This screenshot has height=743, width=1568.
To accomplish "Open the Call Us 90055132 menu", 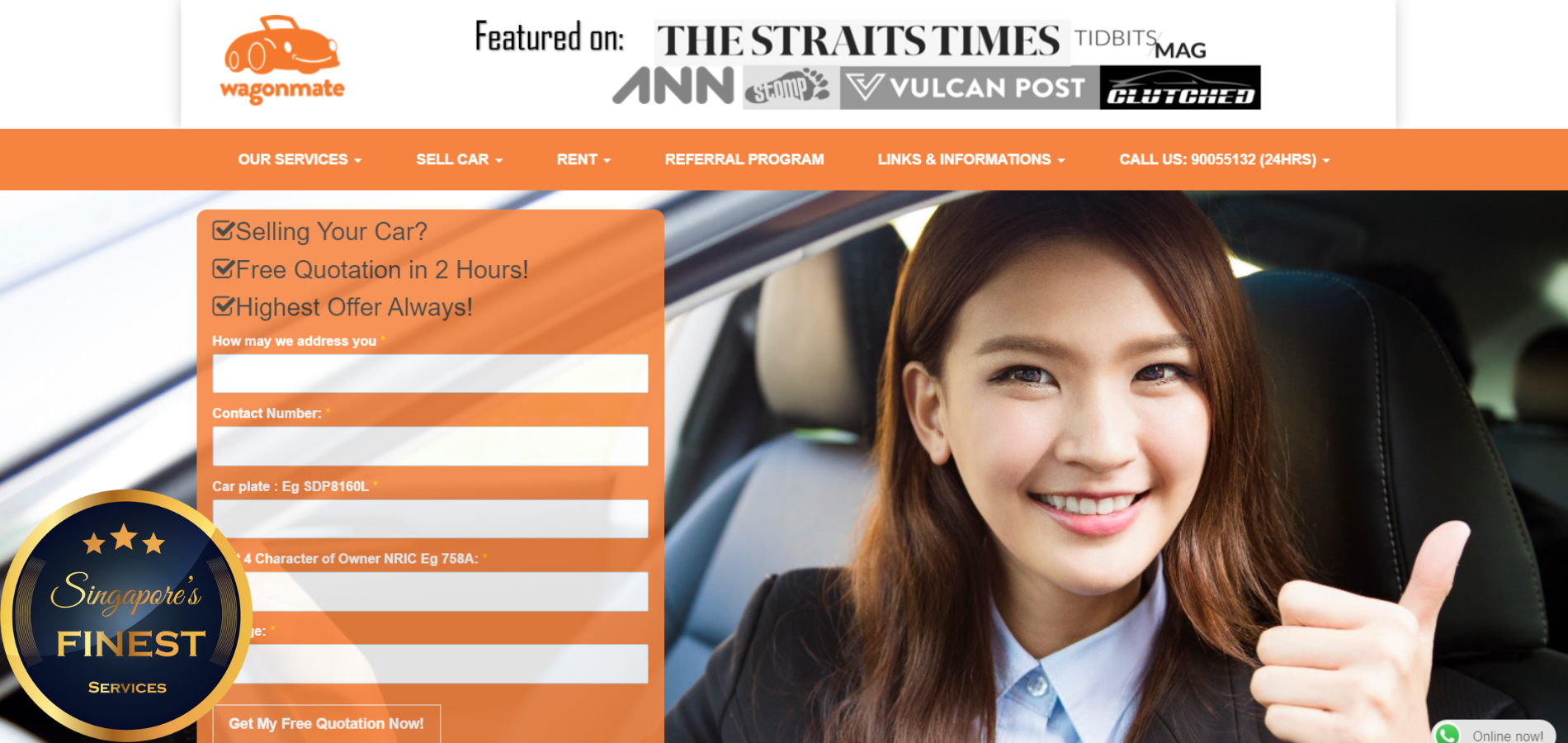I will (x=1224, y=159).
